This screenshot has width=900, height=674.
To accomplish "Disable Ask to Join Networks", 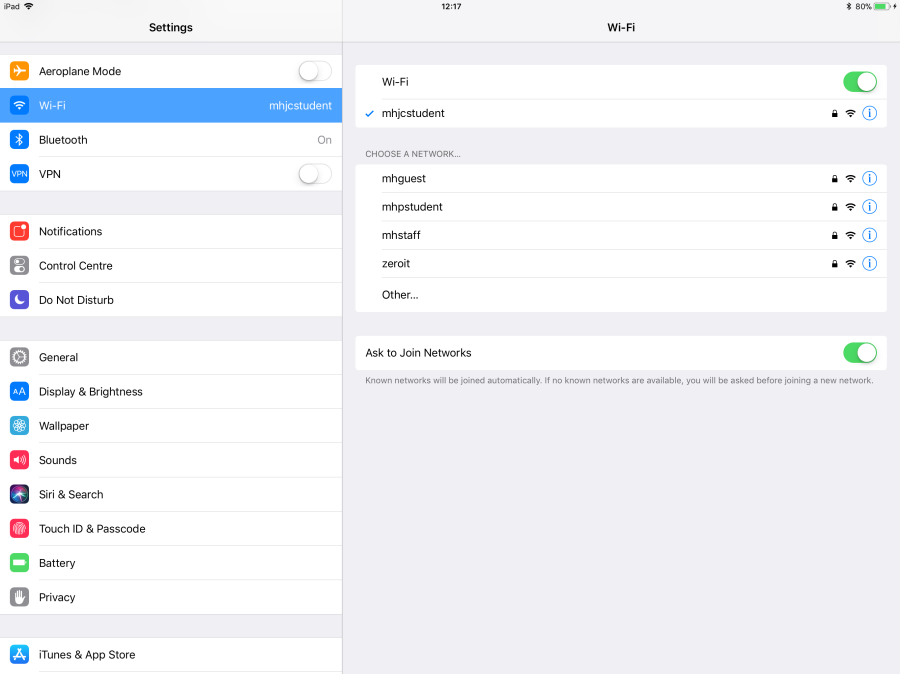I will (x=859, y=353).
